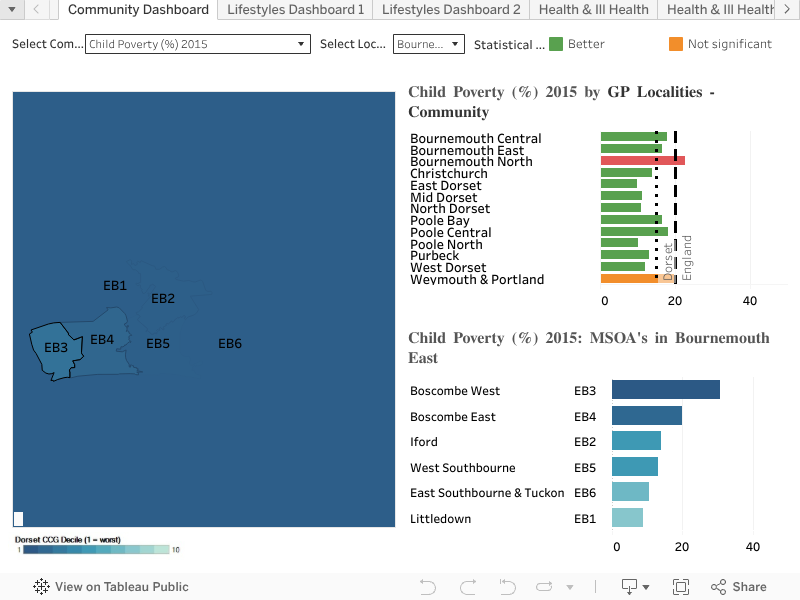This screenshot has width=800, height=600.
Task: Open the Select Com dropdown showing Child Poverty
Action: [197, 44]
